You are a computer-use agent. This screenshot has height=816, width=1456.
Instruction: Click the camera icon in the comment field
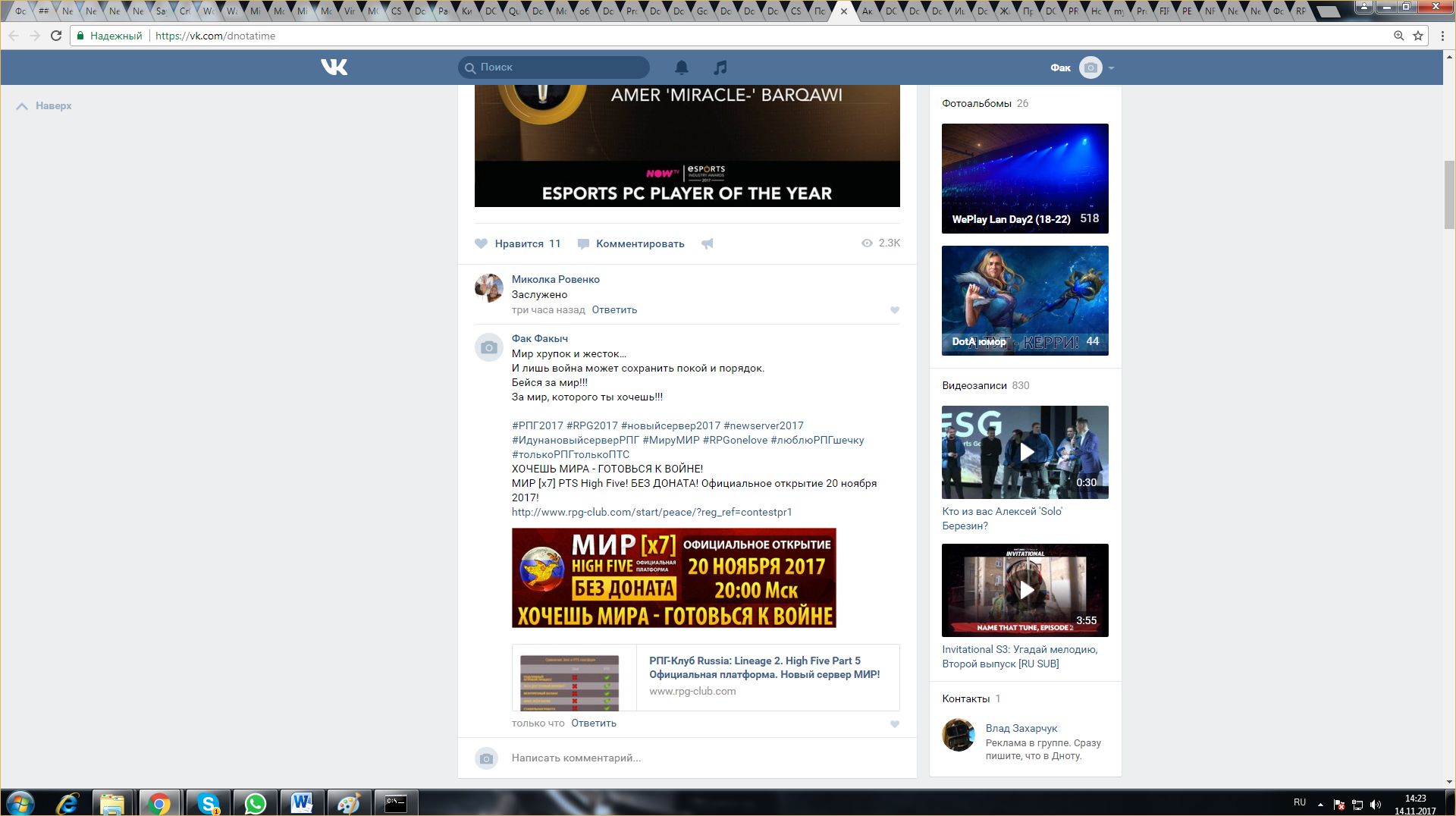coord(487,758)
